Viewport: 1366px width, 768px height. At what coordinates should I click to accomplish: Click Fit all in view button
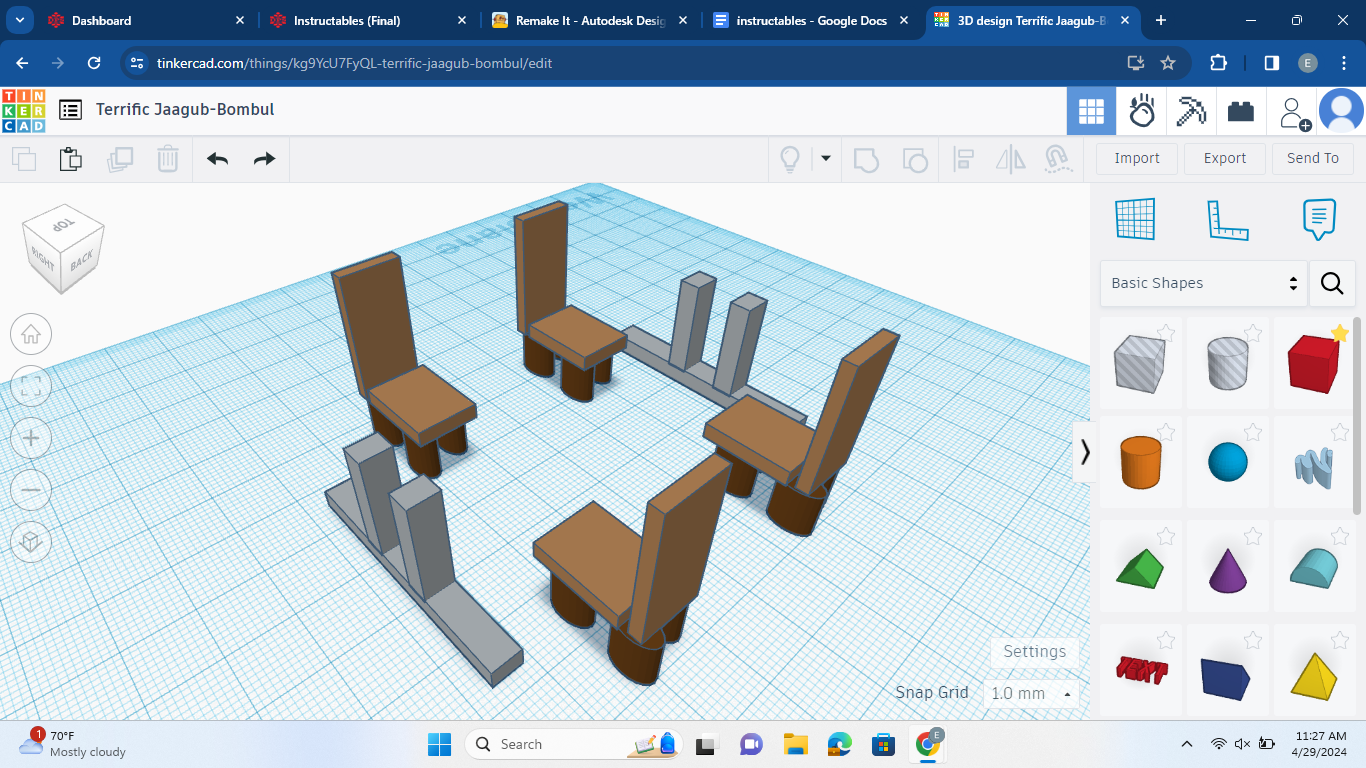(x=31, y=386)
